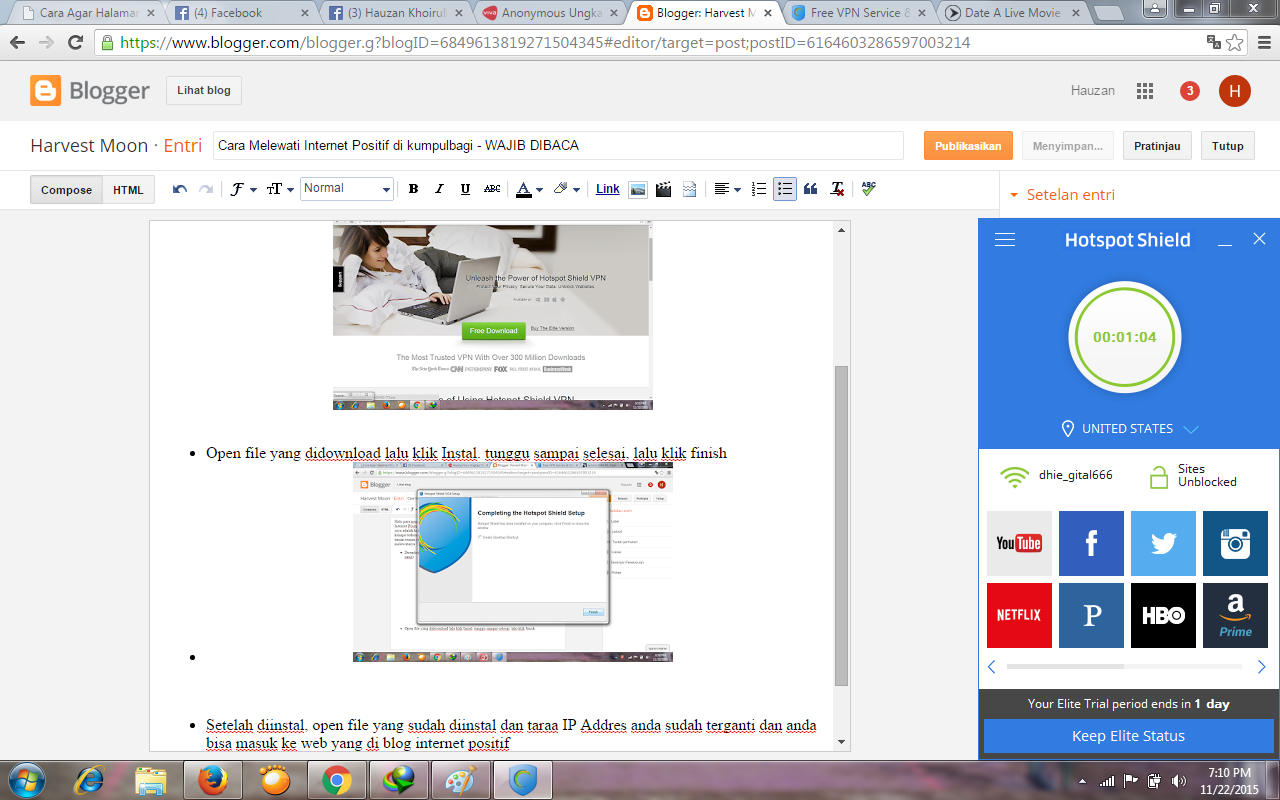Click the post title input field
This screenshot has height=800, width=1280.
click(x=558, y=146)
